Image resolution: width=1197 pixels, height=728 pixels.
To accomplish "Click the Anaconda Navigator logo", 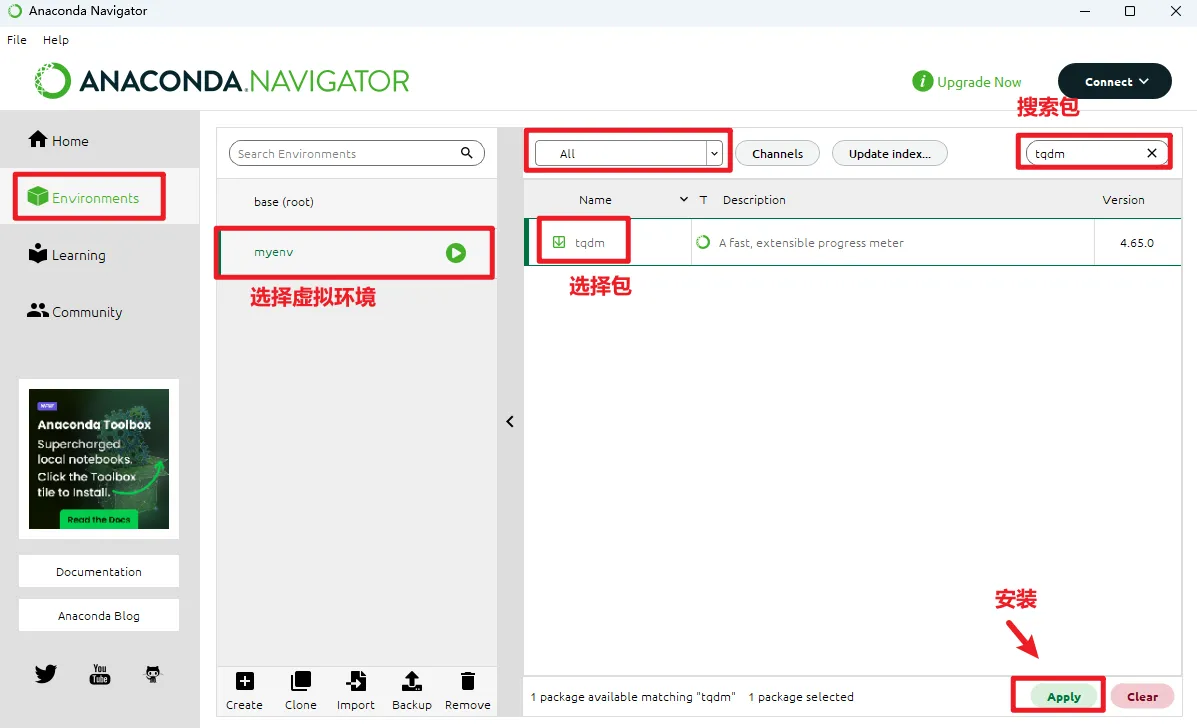I will click(222, 81).
